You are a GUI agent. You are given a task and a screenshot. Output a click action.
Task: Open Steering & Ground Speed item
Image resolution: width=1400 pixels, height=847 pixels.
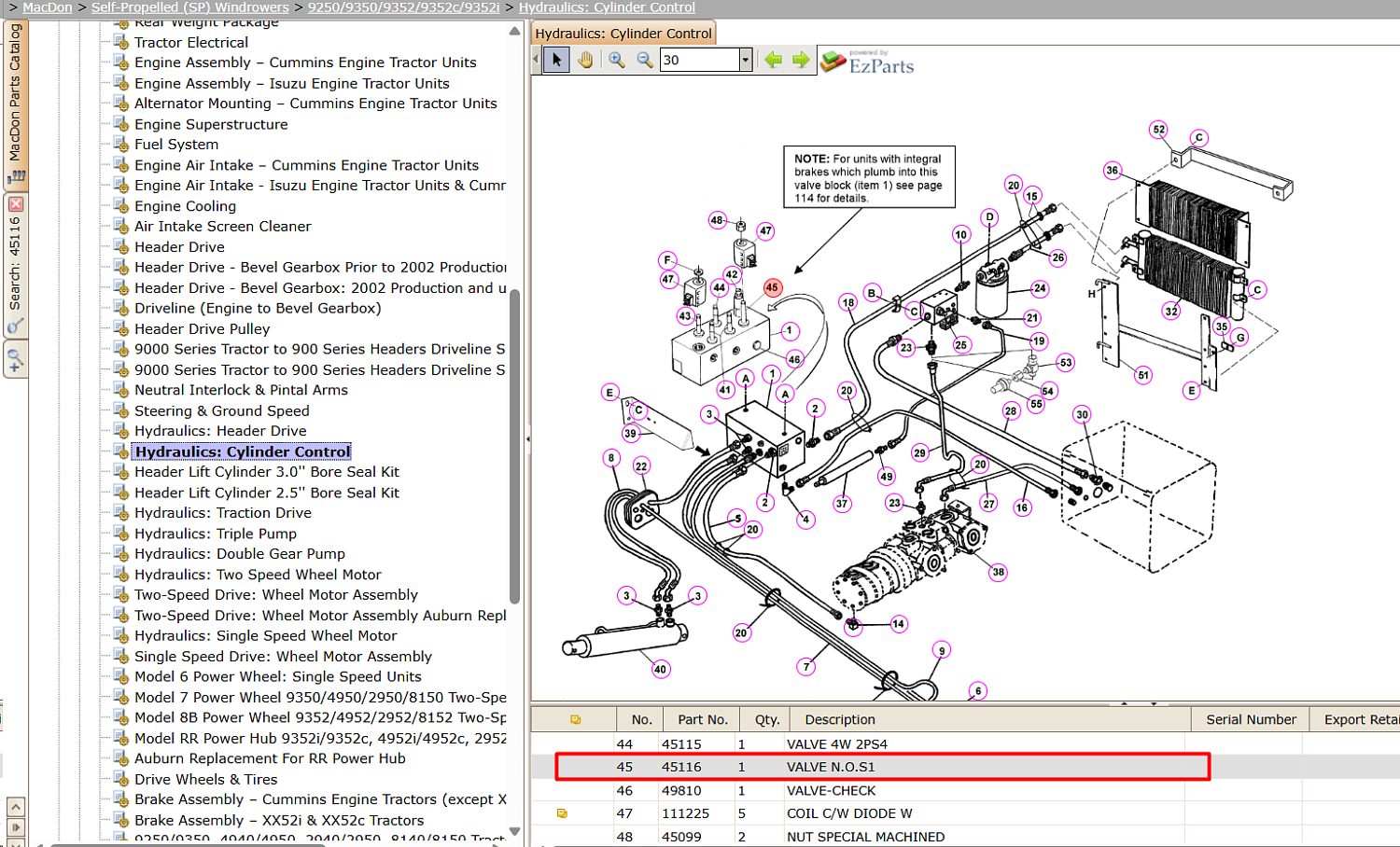(x=221, y=410)
